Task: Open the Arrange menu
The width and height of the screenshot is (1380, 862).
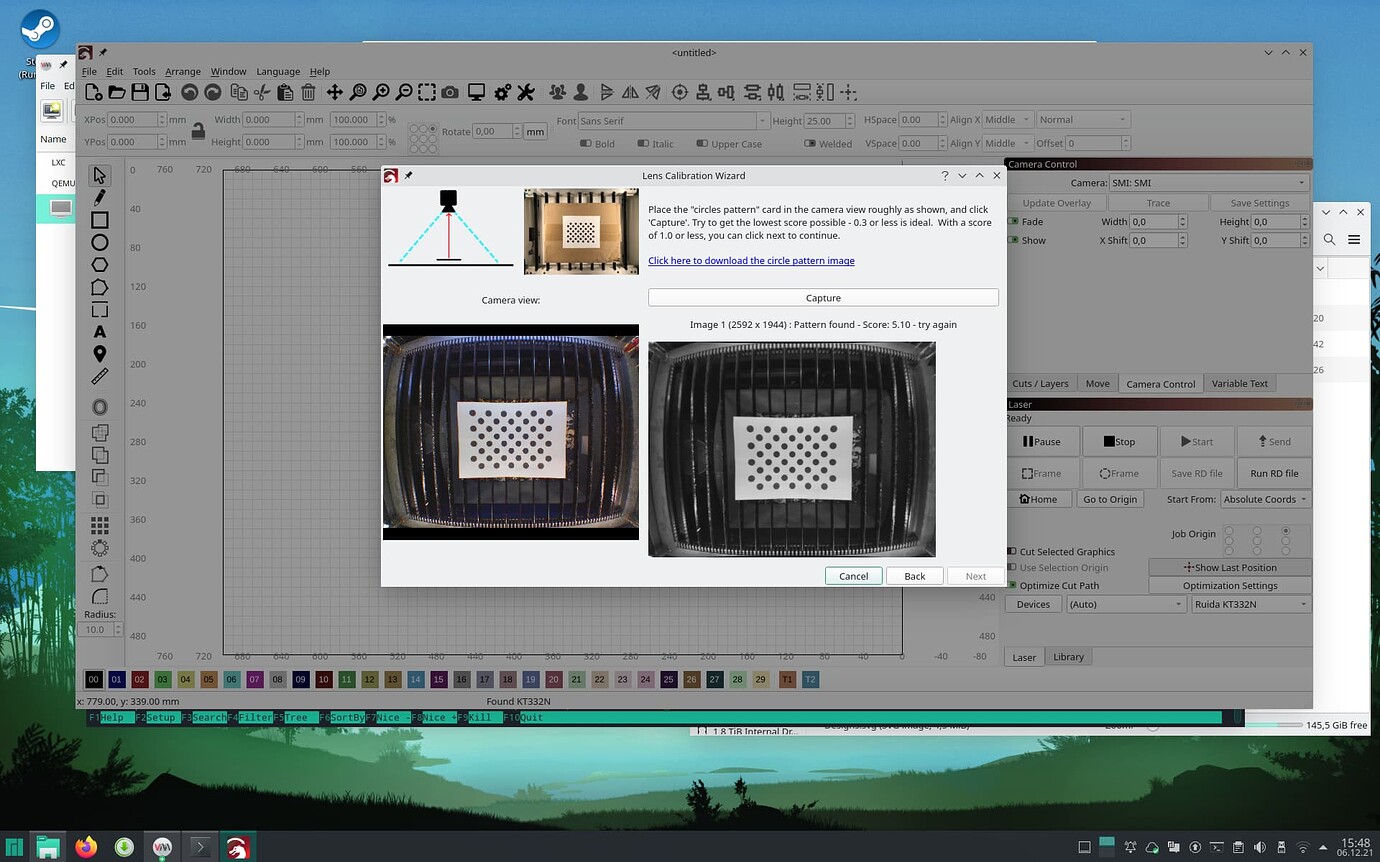Action: click(182, 71)
